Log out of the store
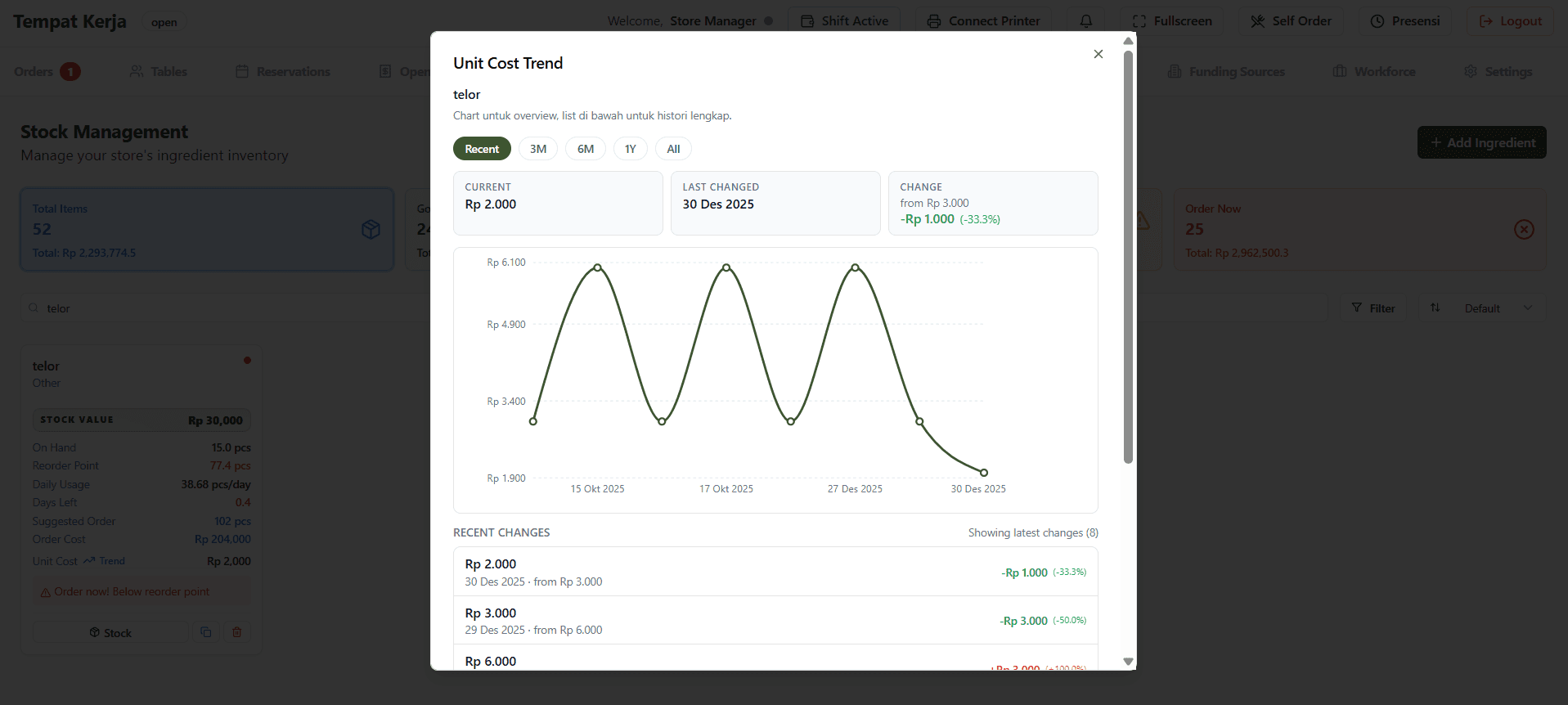 [x=1511, y=21]
